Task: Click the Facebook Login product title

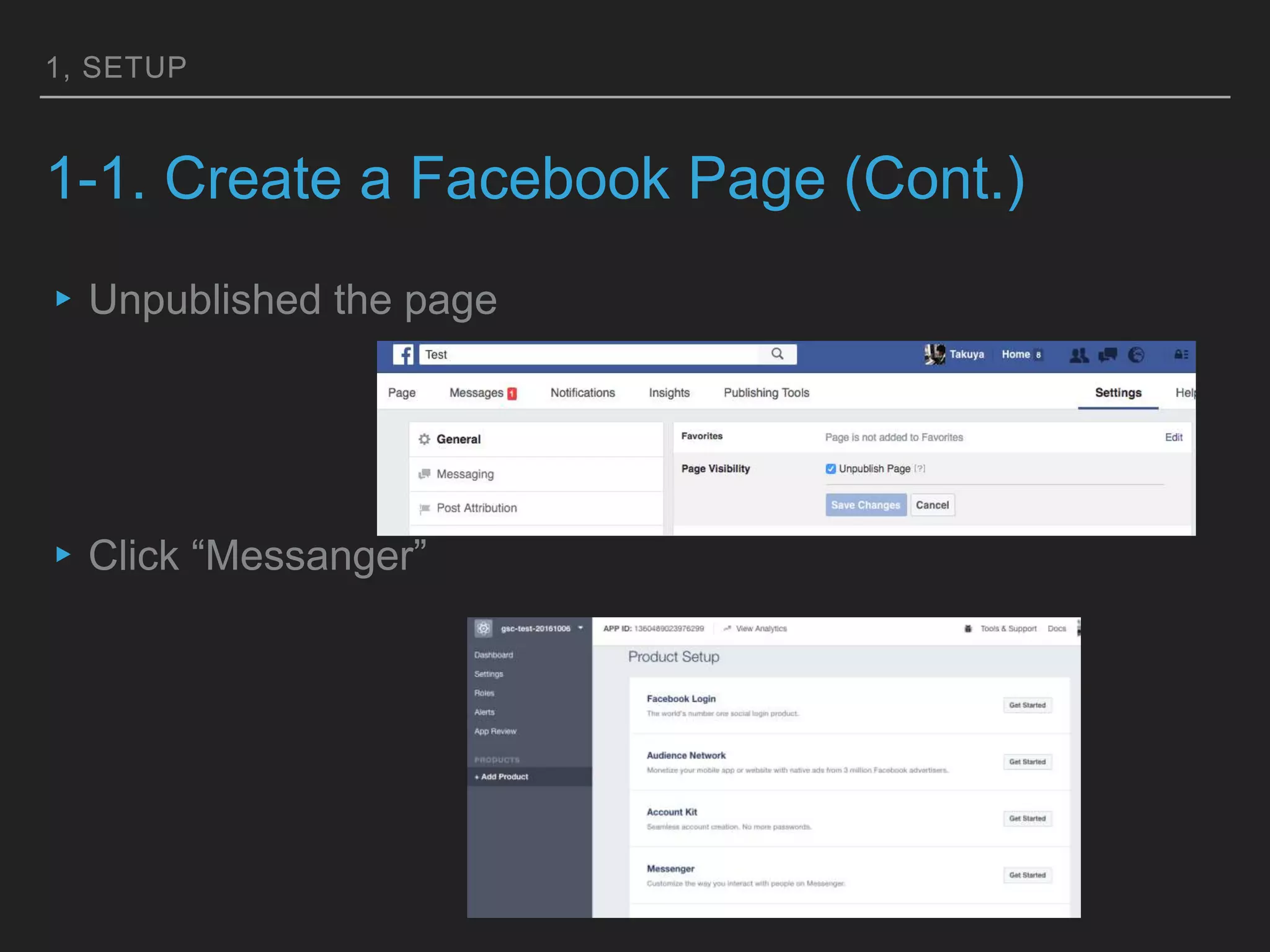Action: pyautogui.click(x=681, y=699)
